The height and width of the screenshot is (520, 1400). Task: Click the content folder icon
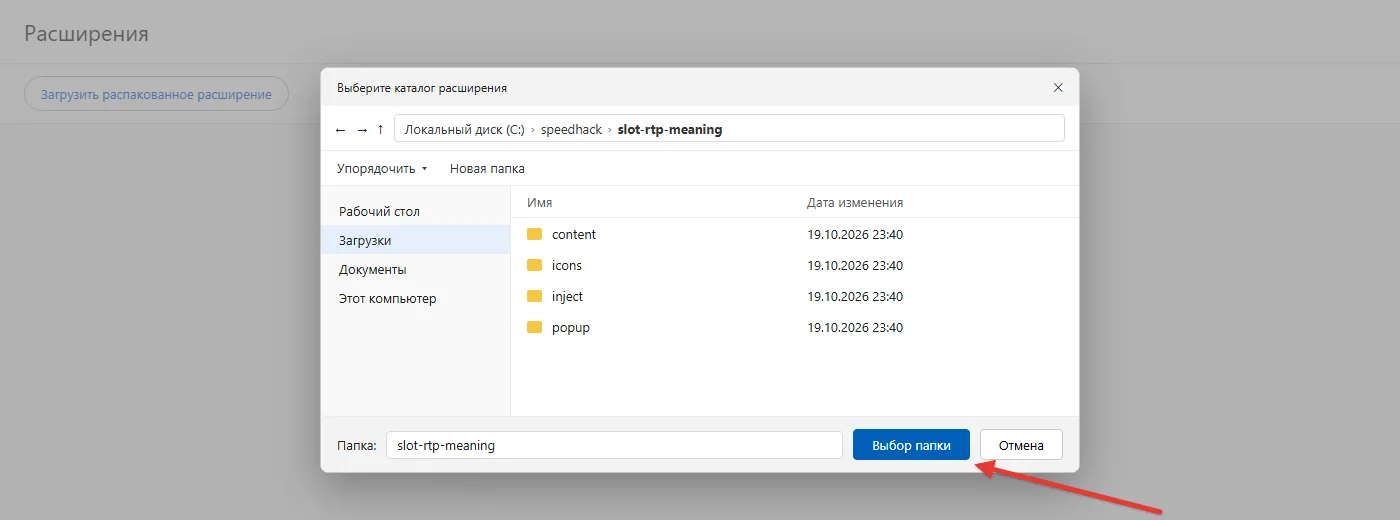(535, 235)
